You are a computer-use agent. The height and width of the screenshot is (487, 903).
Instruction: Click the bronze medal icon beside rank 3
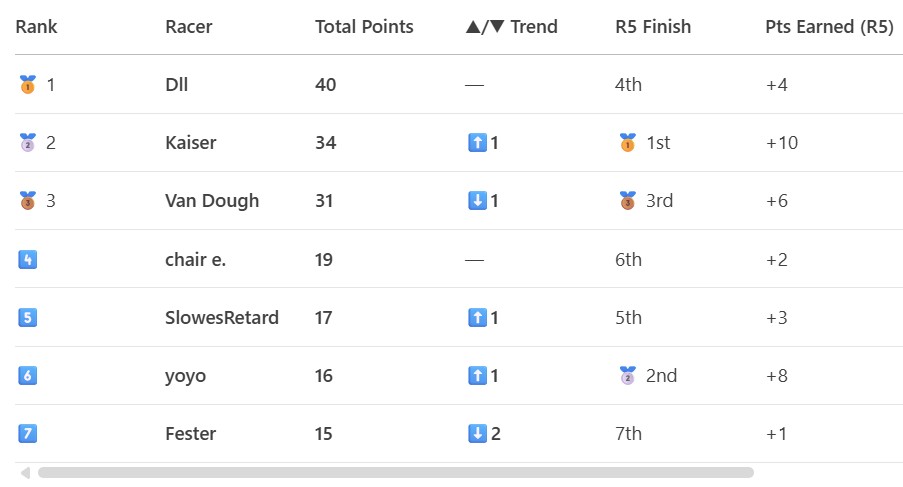(28, 200)
